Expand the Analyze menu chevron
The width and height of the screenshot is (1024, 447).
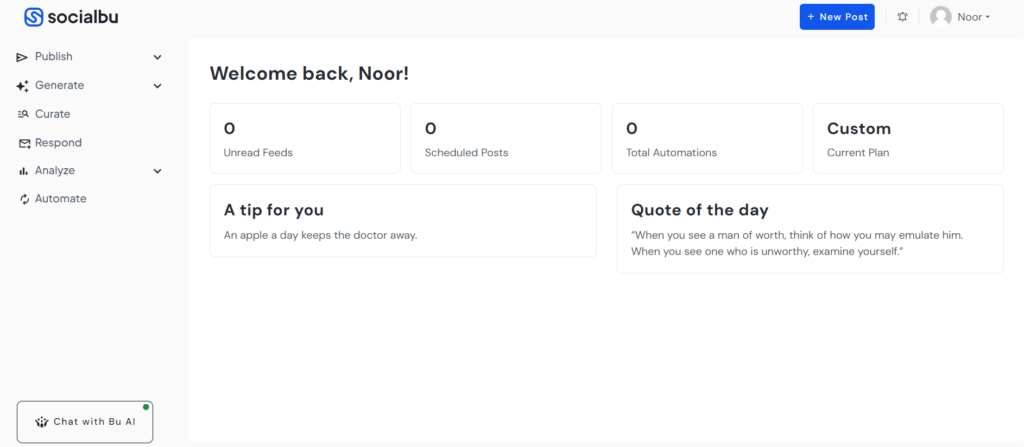coord(157,171)
